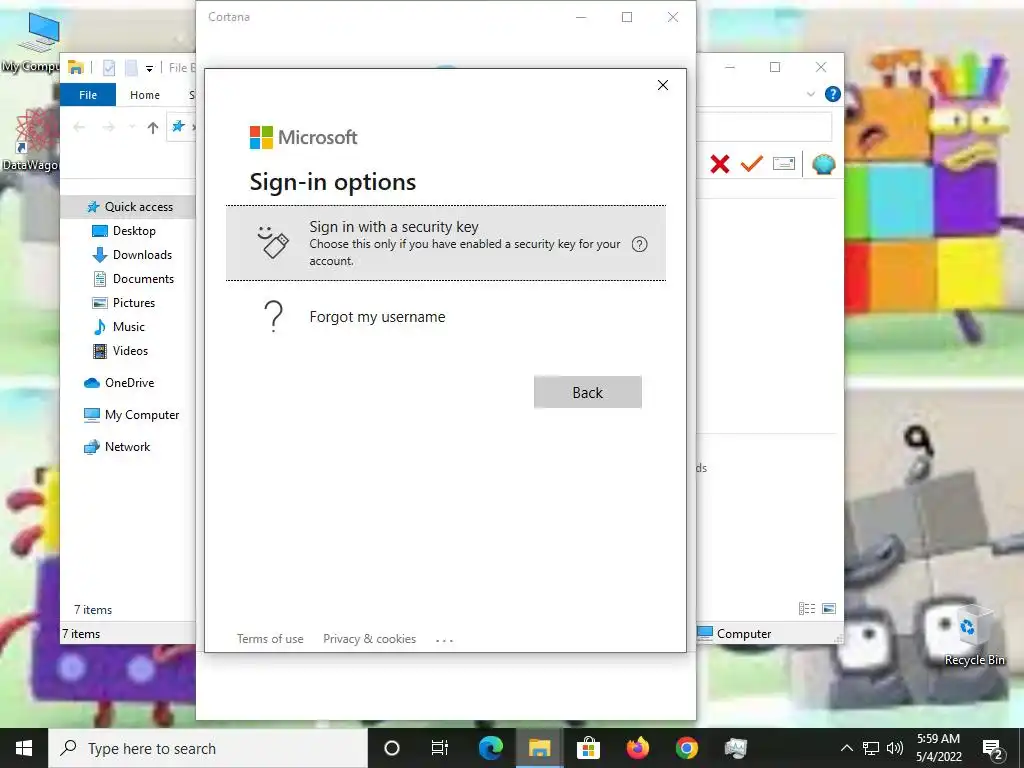Open Customize Quick Access Toolbar dropdown
The image size is (1024, 768).
pos(149,68)
